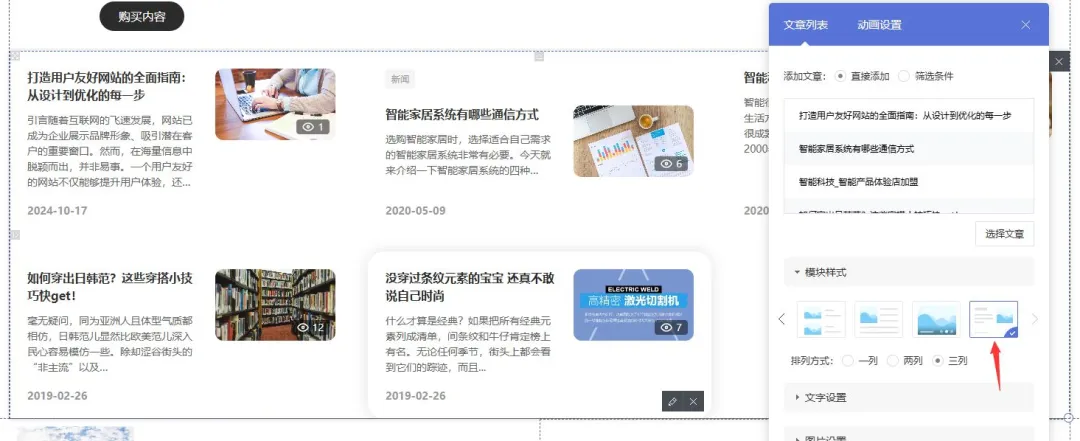Image resolution: width=1080 pixels, height=441 pixels.
Task: Click the top-left corner resize handle of module
Action: (14, 55)
